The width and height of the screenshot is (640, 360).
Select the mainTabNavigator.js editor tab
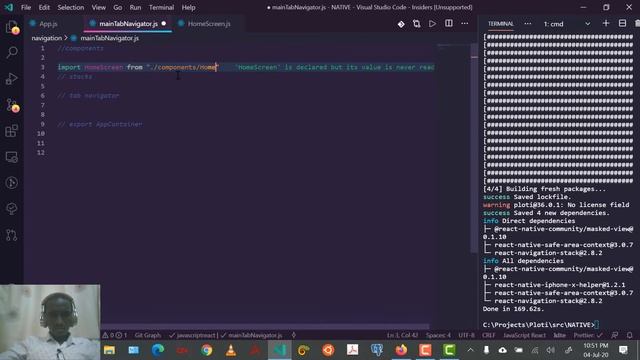(128, 24)
